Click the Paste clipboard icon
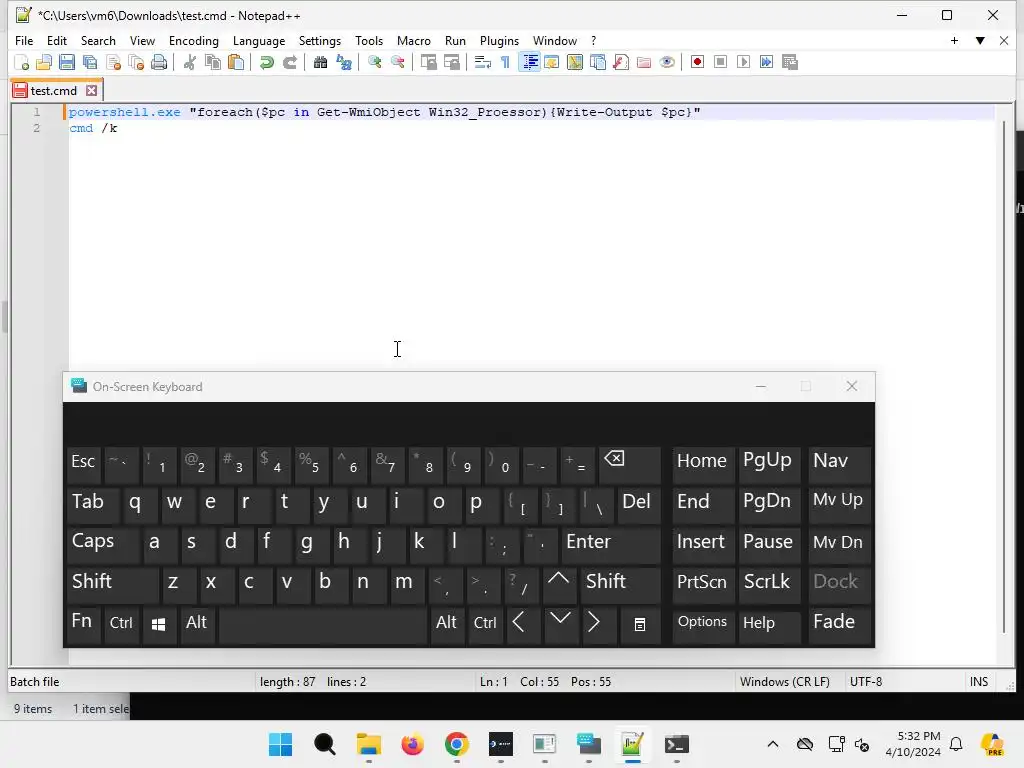The height and width of the screenshot is (768, 1024). click(x=236, y=62)
